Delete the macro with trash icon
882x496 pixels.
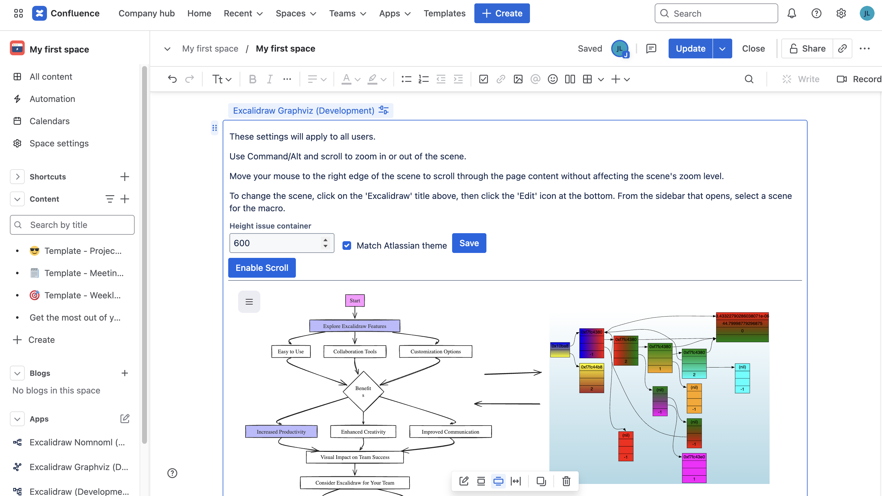coord(566,481)
